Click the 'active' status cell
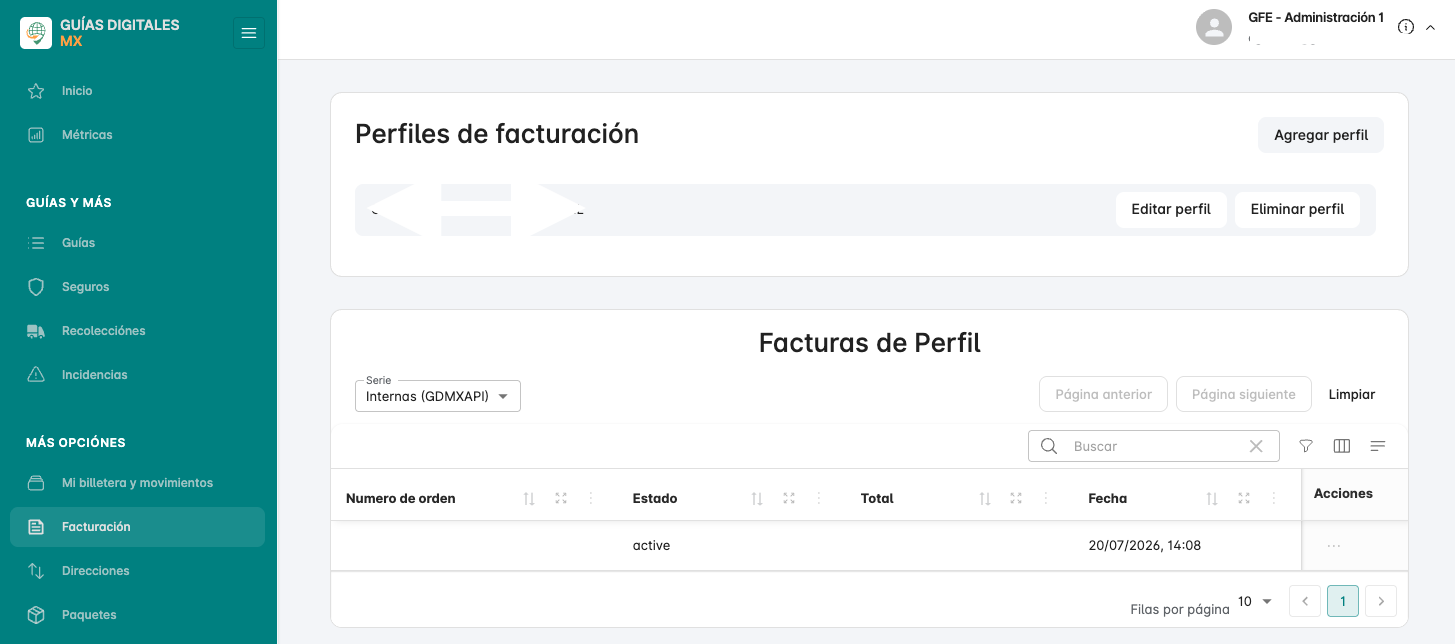Viewport: 1455px width, 644px height. click(651, 546)
